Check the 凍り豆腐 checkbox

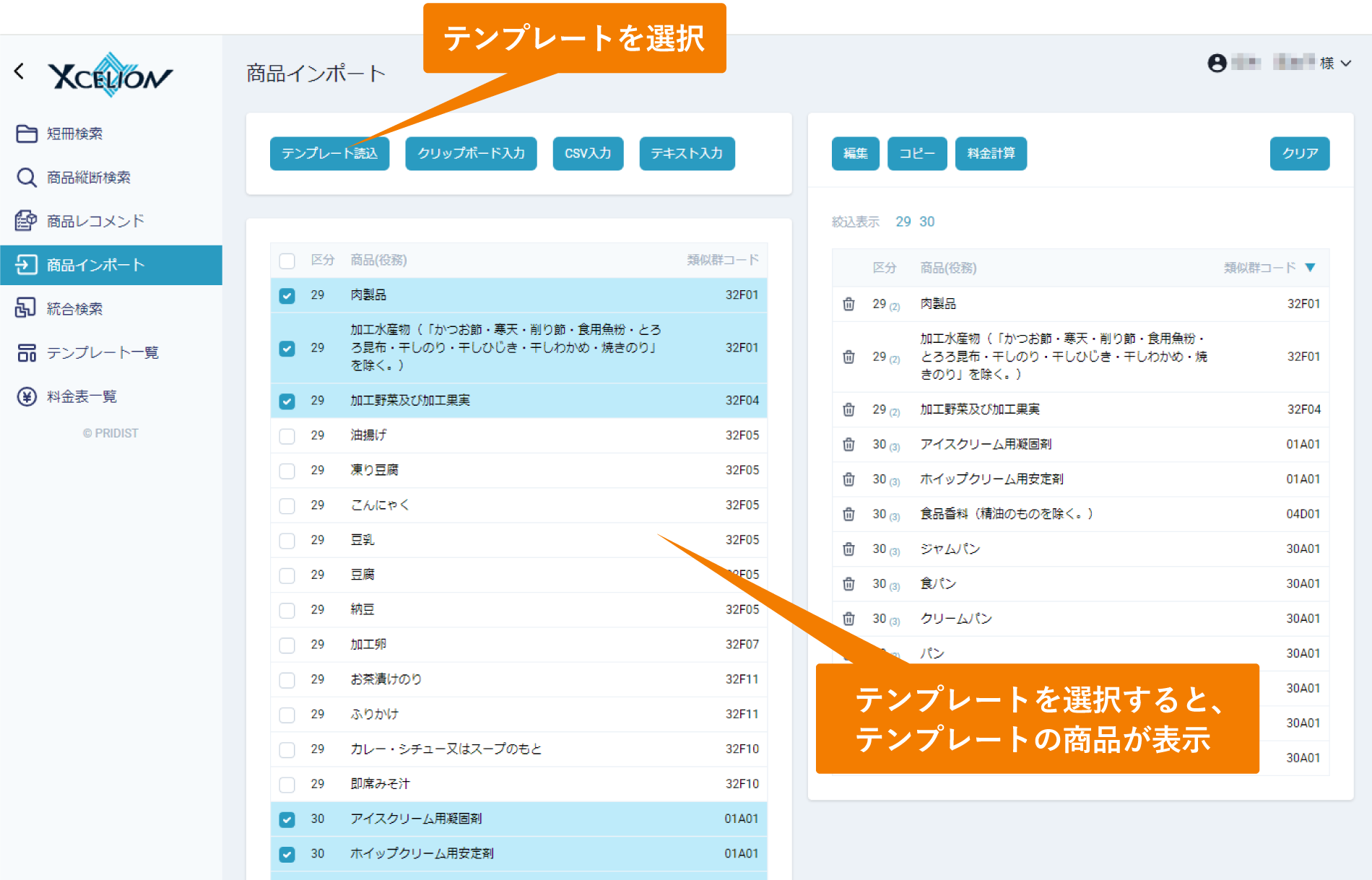click(x=287, y=471)
